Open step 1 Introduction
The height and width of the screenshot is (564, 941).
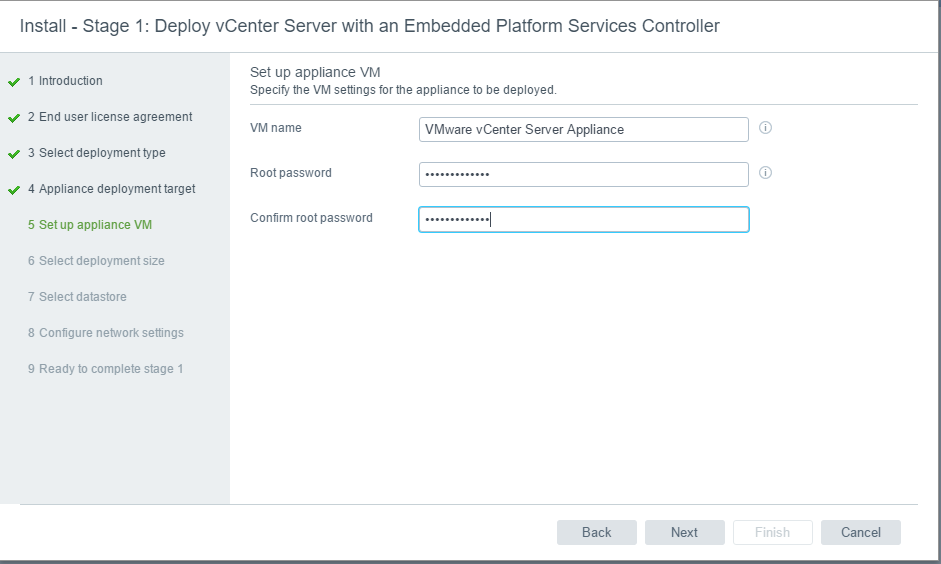(x=65, y=81)
